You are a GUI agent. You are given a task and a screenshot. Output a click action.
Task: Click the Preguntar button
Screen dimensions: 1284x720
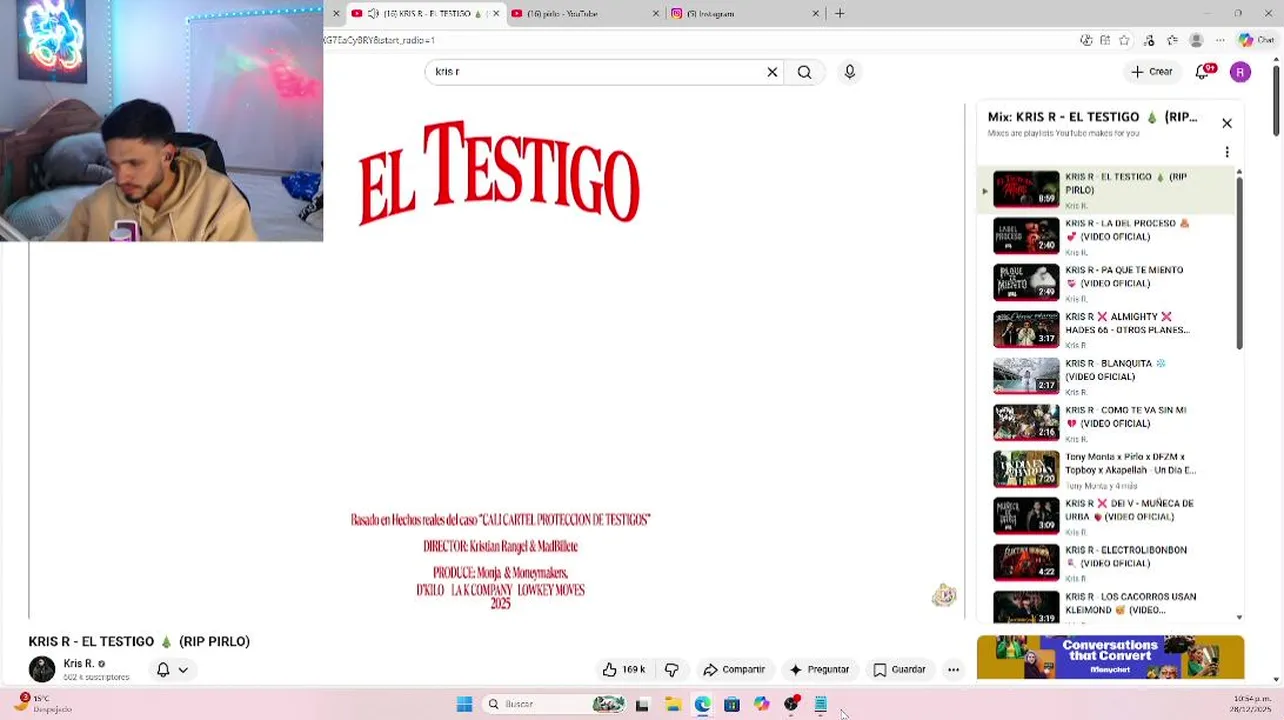pos(819,670)
